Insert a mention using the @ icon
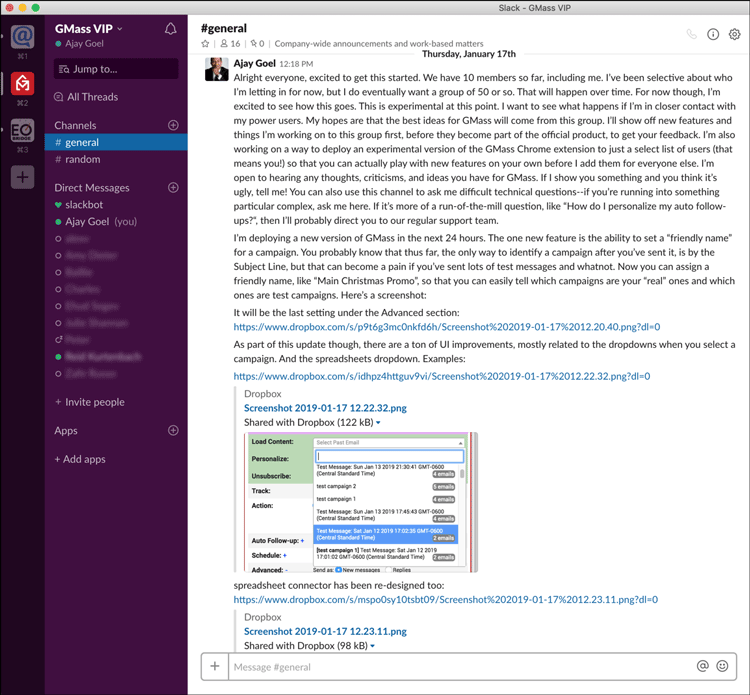 [703, 666]
